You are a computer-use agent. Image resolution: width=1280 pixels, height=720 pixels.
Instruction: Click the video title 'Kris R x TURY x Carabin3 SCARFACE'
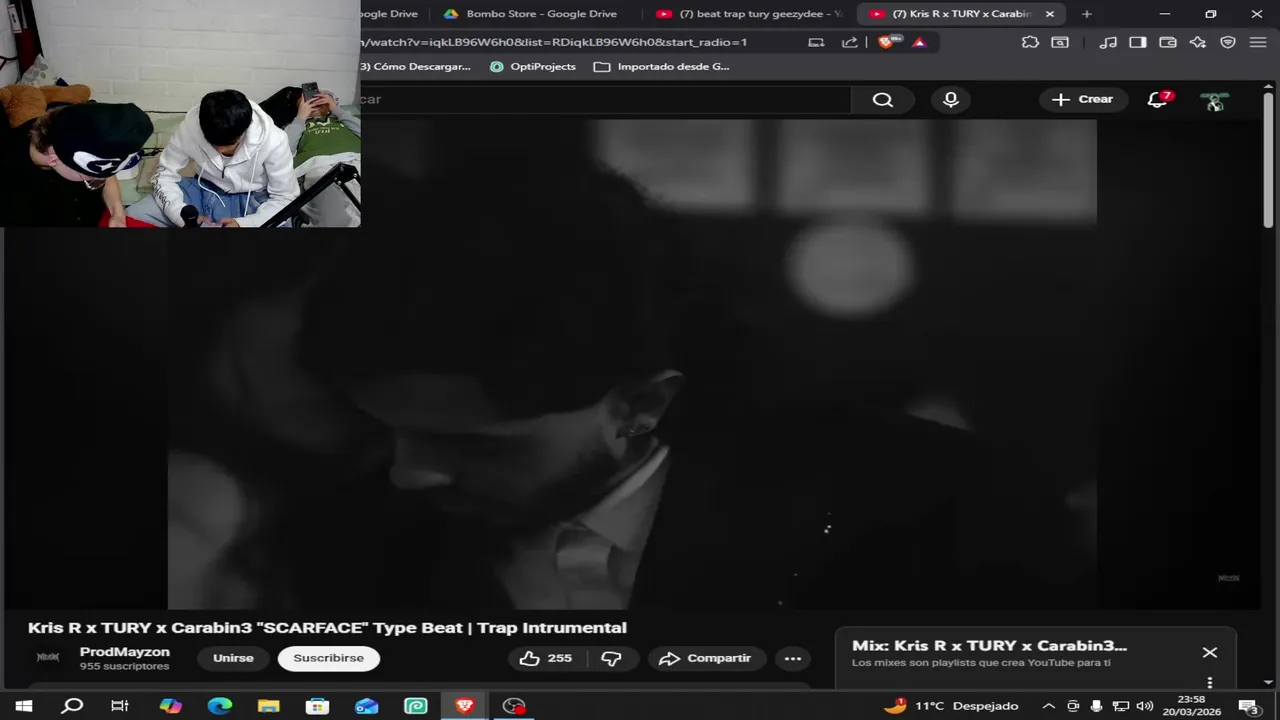click(x=327, y=627)
